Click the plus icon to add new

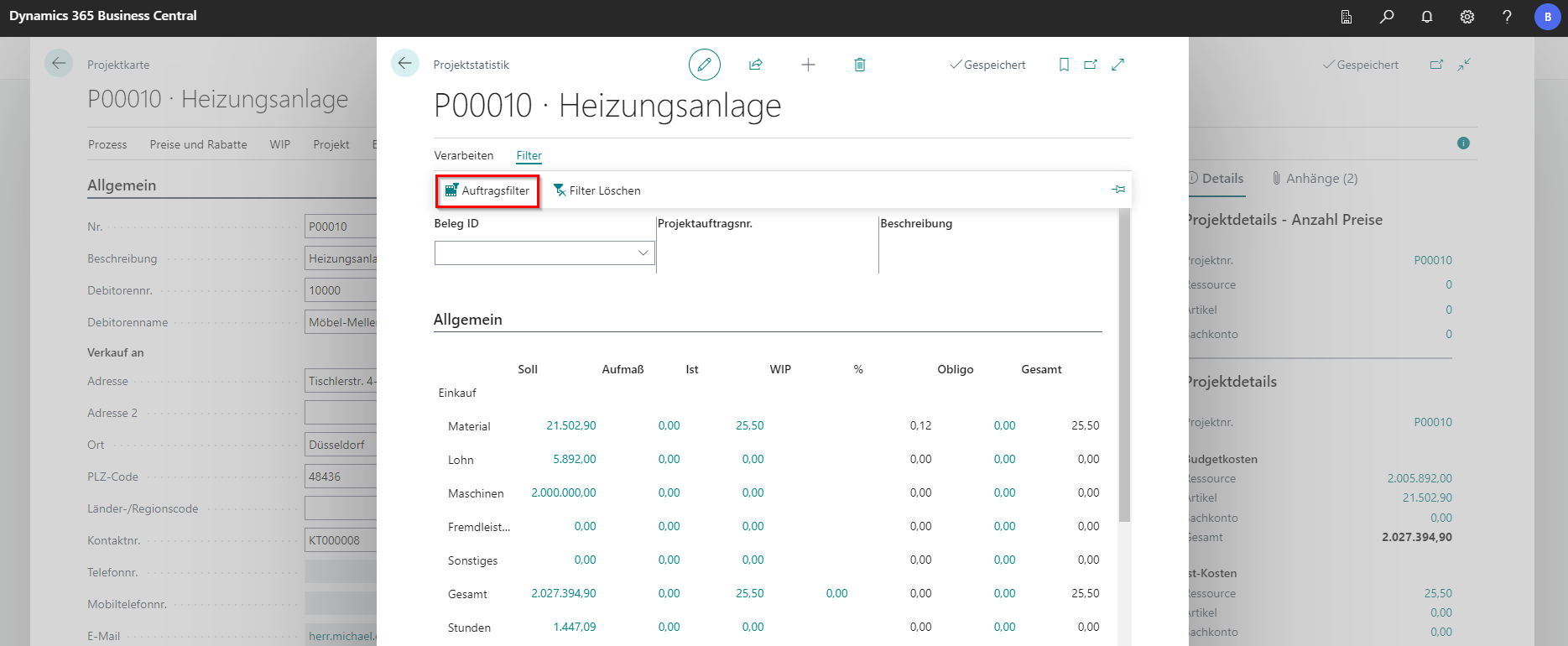point(808,65)
